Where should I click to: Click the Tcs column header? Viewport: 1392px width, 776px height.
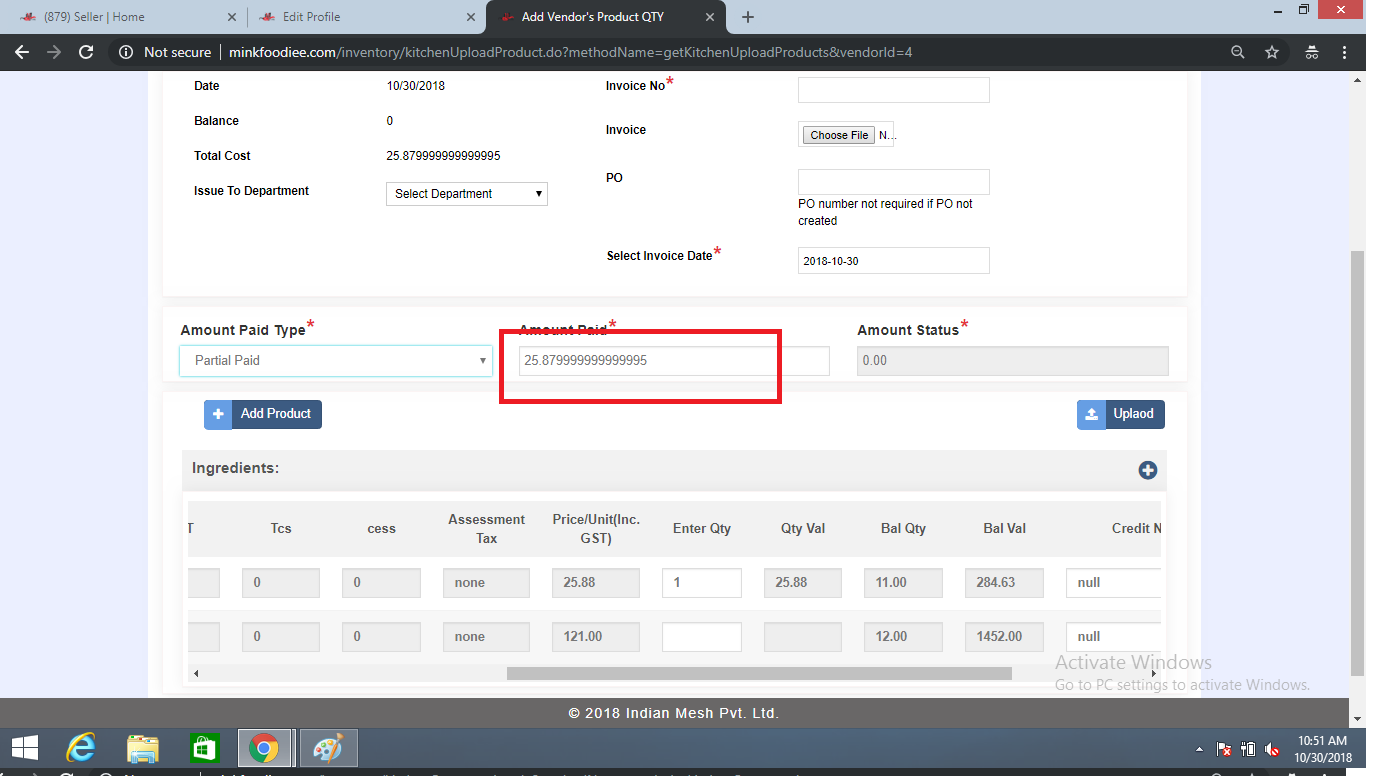281,529
